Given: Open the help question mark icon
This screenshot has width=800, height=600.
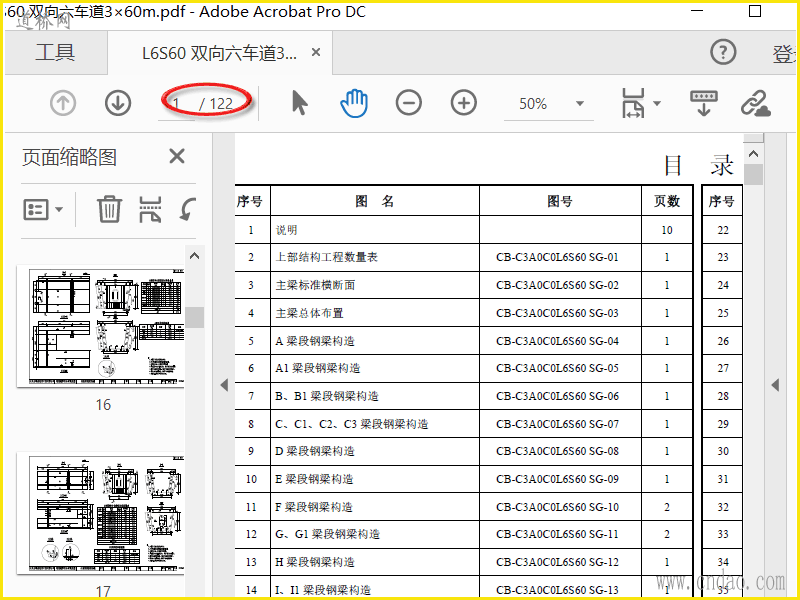Looking at the screenshot, I should tap(723, 52).
